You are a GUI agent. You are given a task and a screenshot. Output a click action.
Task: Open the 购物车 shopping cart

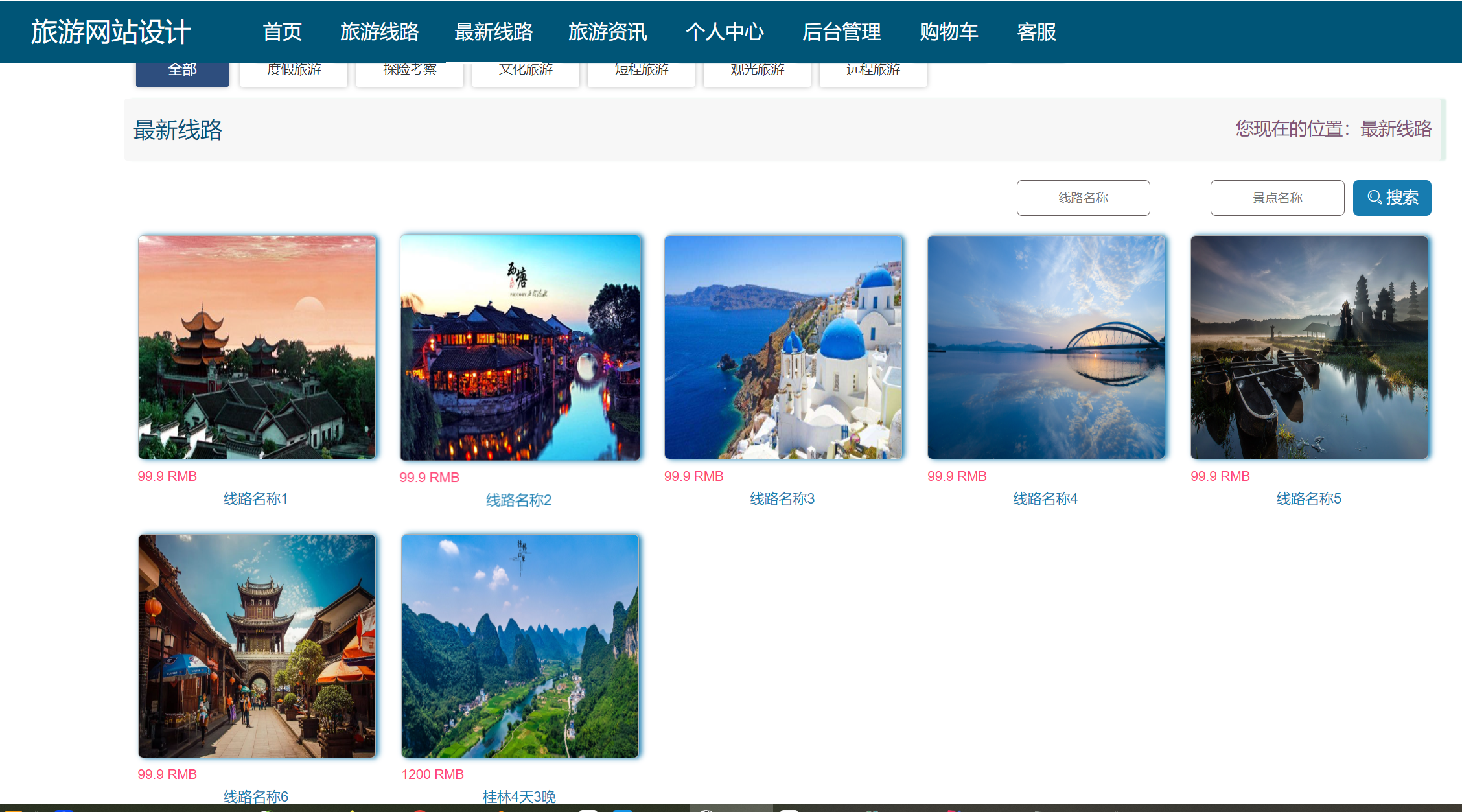coord(948,31)
